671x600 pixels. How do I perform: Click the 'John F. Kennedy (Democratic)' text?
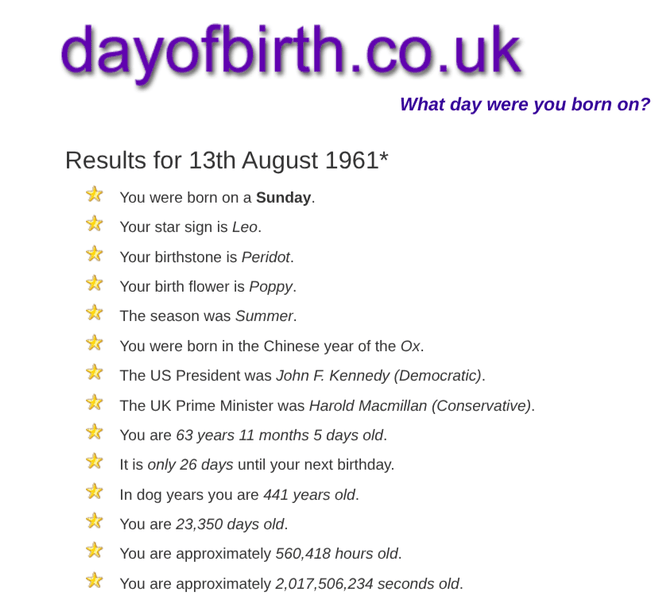pyautogui.click(x=379, y=376)
